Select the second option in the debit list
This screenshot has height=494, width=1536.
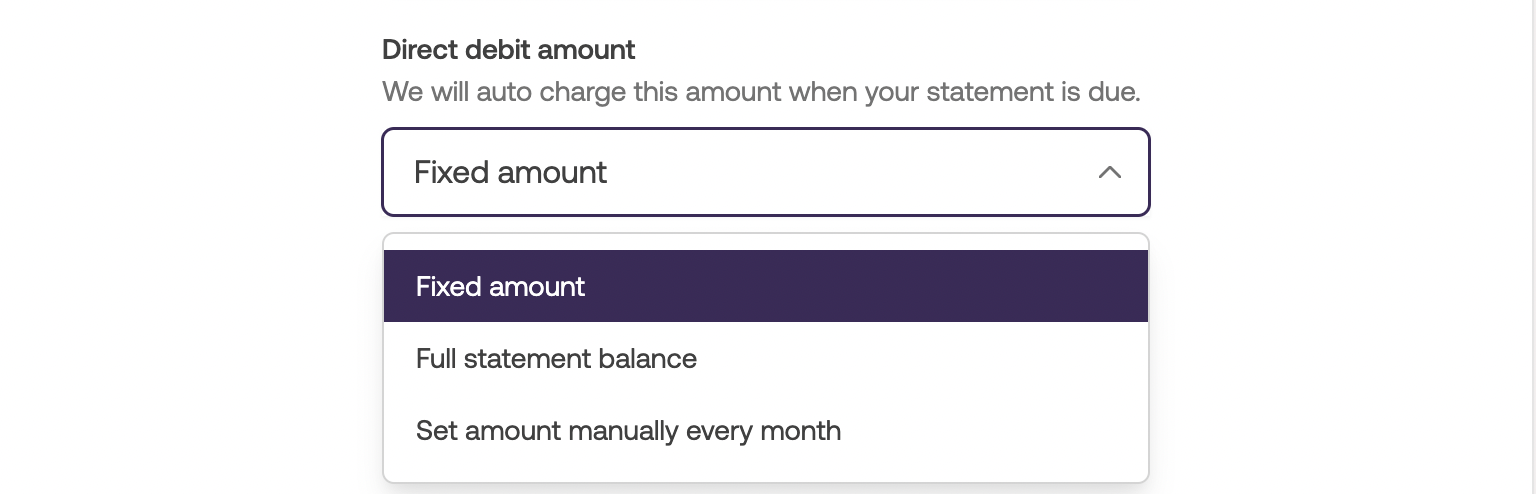click(x=765, y=359)
